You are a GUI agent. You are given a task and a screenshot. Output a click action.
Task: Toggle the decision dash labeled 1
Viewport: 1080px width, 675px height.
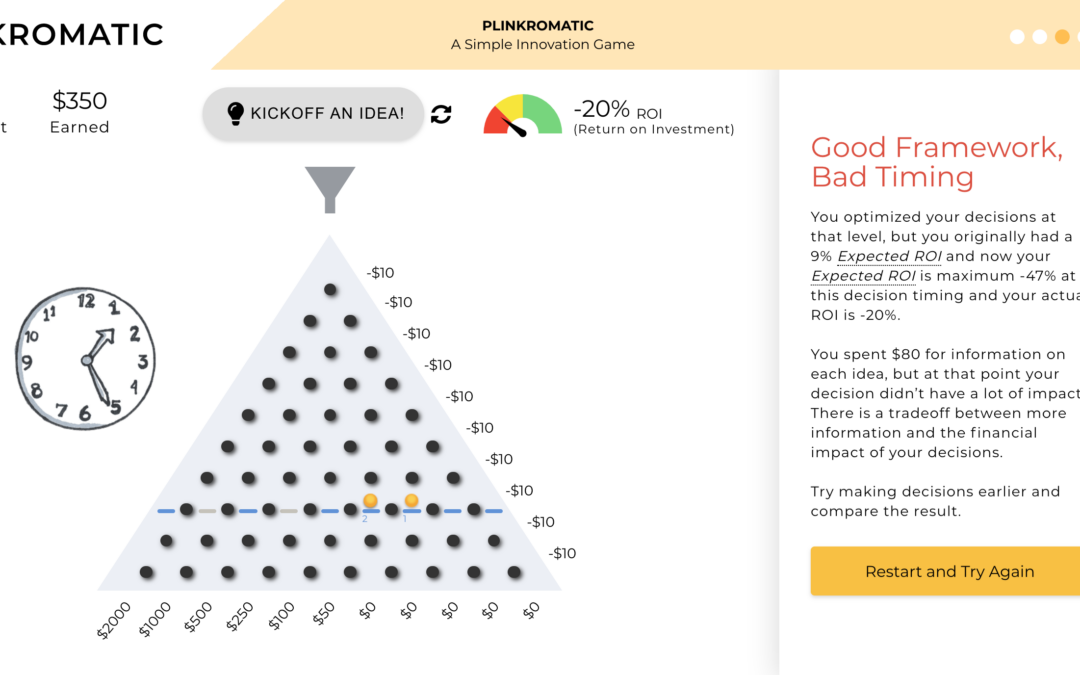[x=411, y=511]
